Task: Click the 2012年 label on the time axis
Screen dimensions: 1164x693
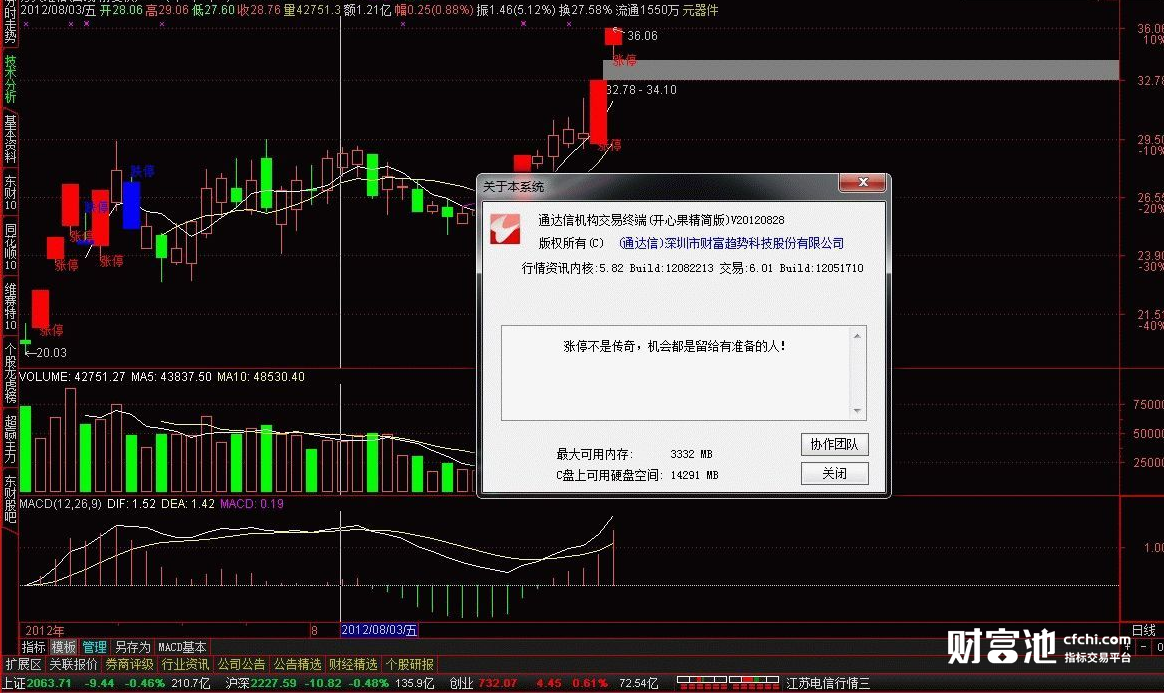Action: click(45, 631)
